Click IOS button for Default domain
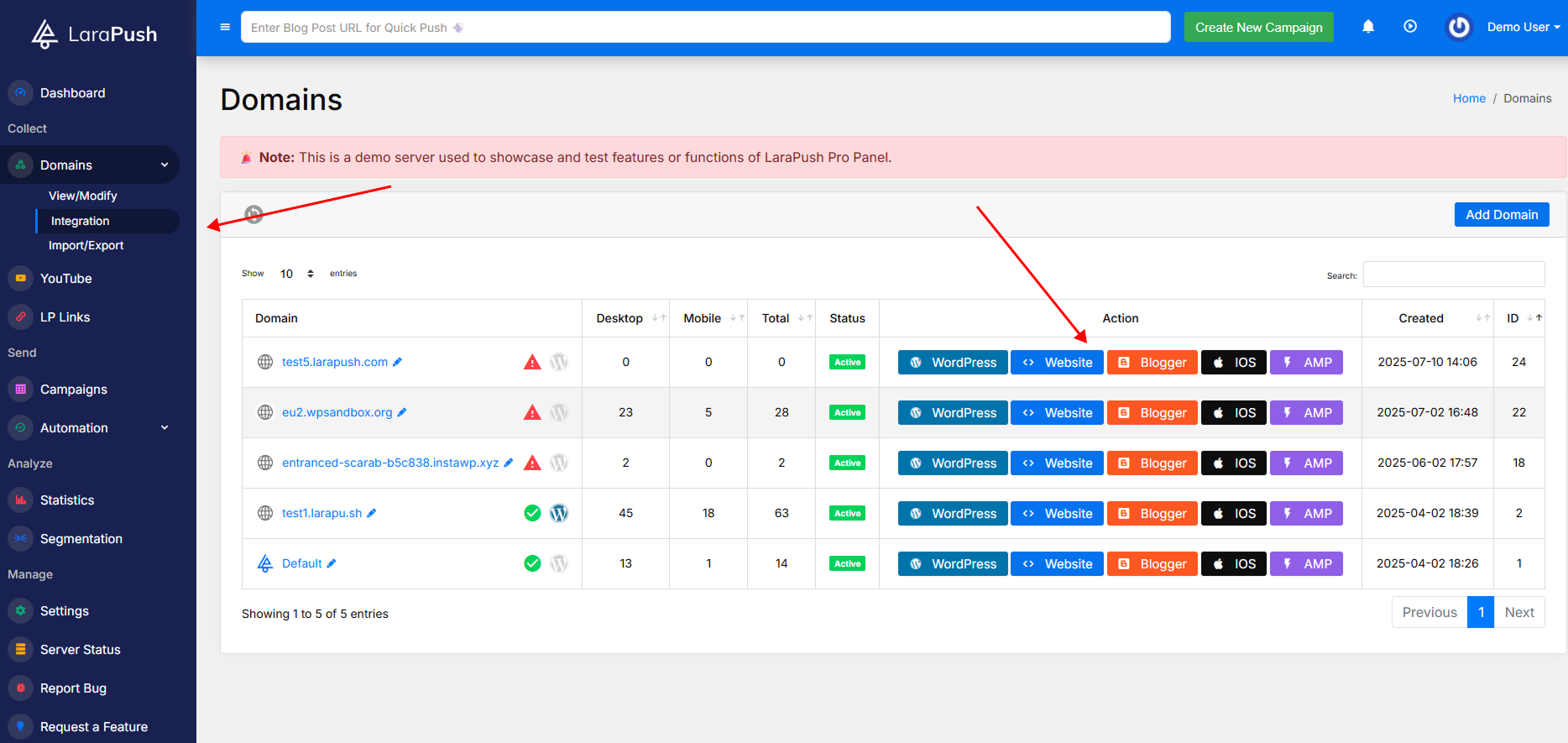The width and height of the screenshot is (1568, 743). [1234, 563]
